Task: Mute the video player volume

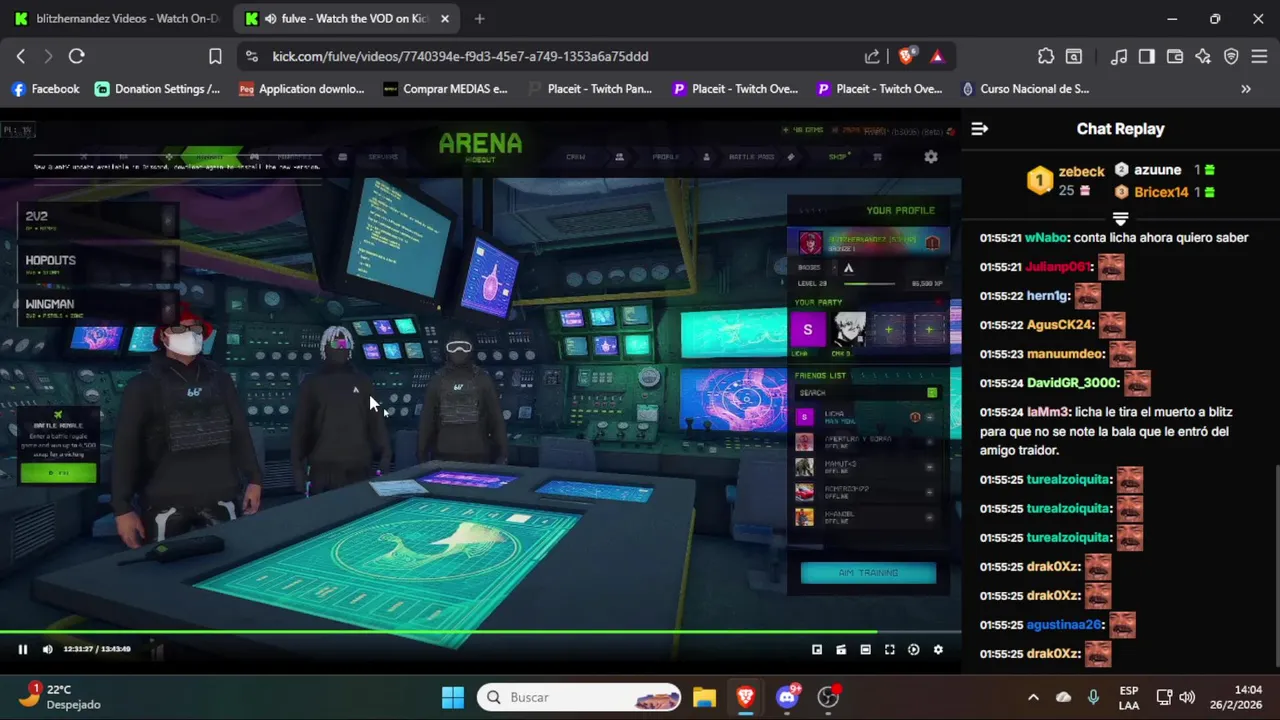Action: pyautogui.click(x=47, y=650)
